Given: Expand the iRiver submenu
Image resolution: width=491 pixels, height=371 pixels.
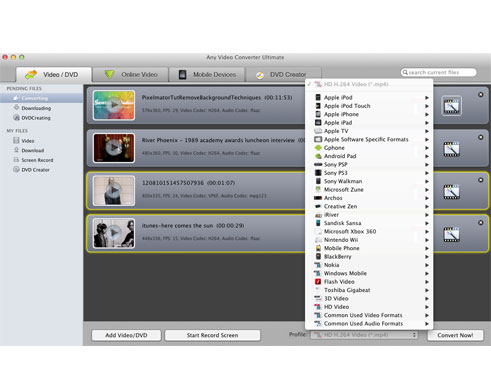Looking at the screenshot, I should point(369,215).
